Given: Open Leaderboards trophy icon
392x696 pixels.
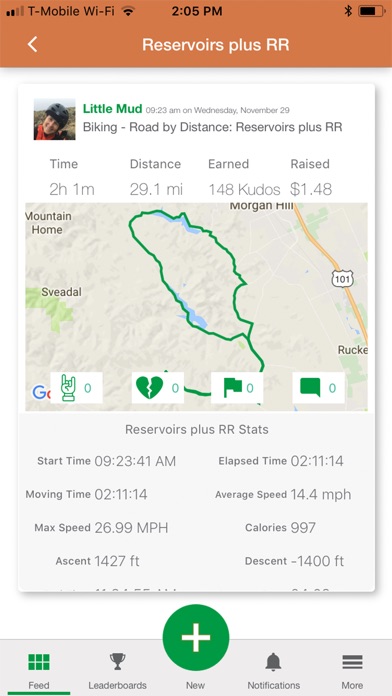Looking at the screenshot, I should pos(118,662).
